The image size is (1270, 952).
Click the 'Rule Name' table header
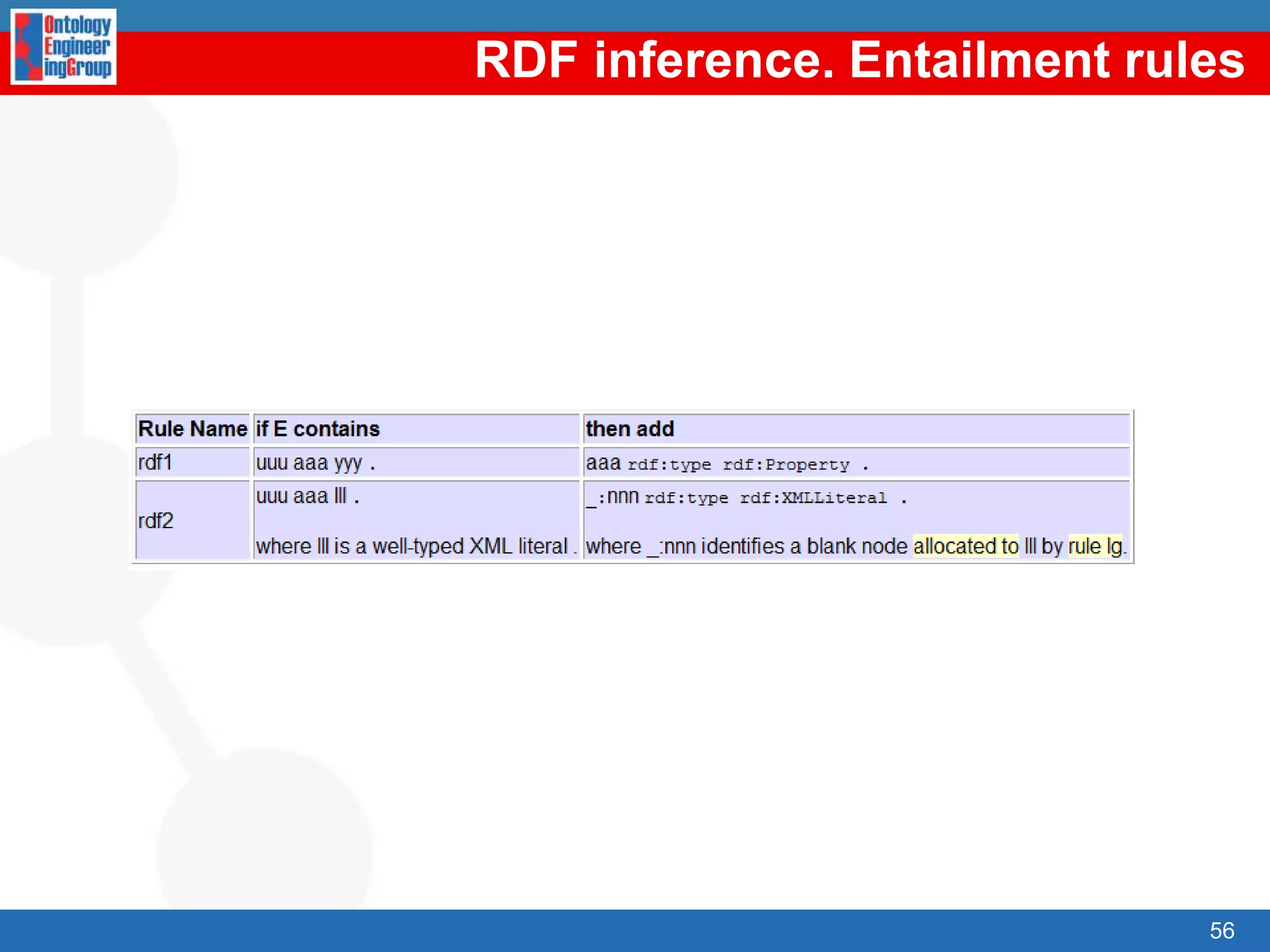click(x=192, y=429)
